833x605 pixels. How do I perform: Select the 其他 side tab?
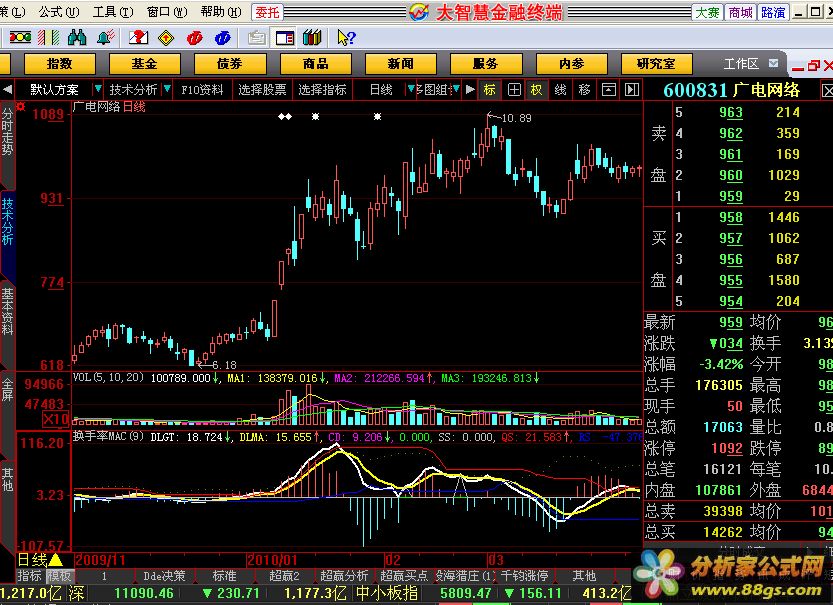(7, 479)
